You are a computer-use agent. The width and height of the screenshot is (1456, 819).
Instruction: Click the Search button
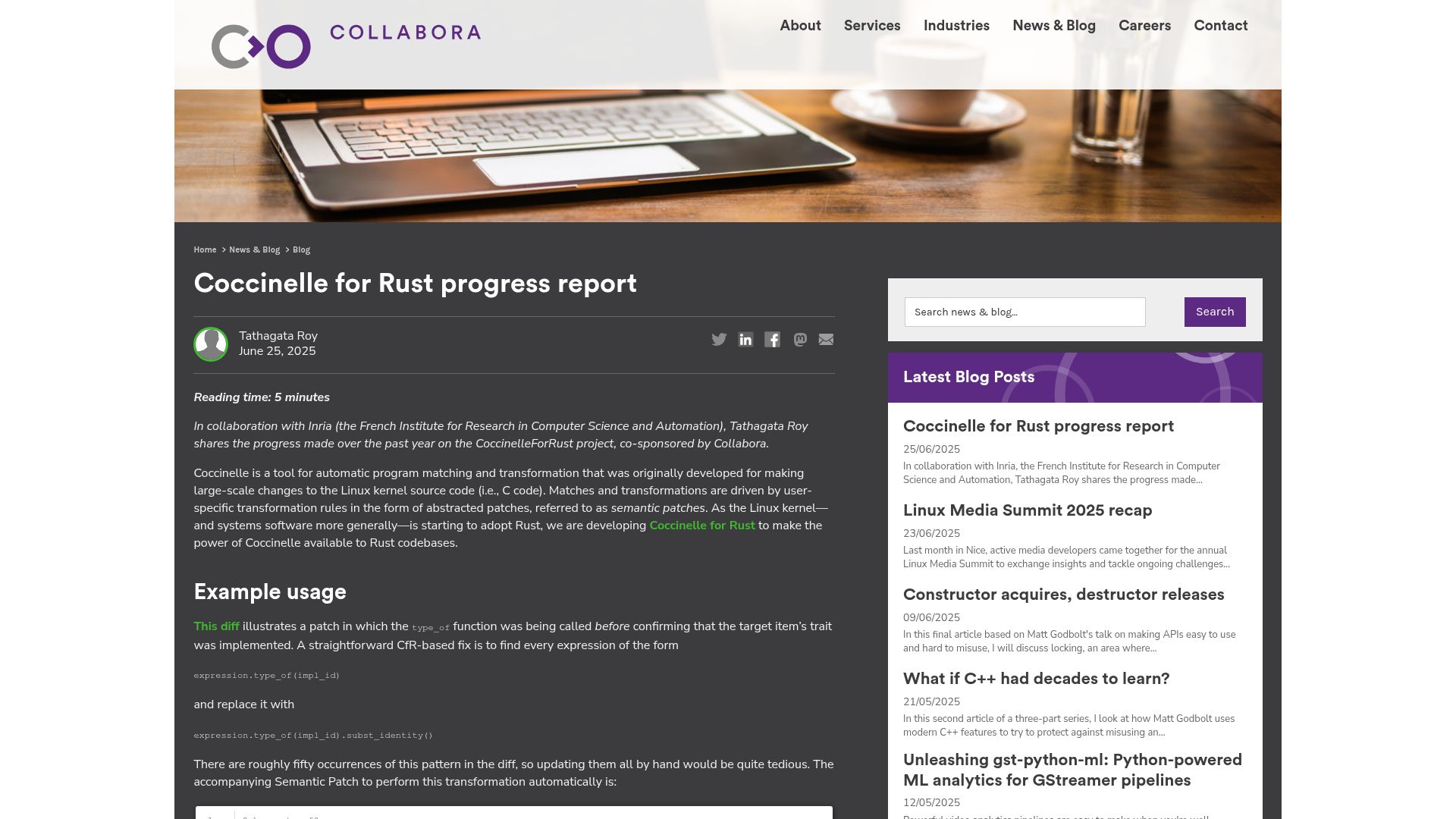click(1215, 312)
